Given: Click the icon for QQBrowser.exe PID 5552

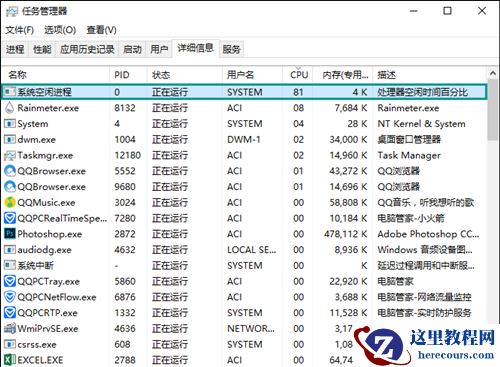Looking at the screenshot, I should click(x=10, y=171).
